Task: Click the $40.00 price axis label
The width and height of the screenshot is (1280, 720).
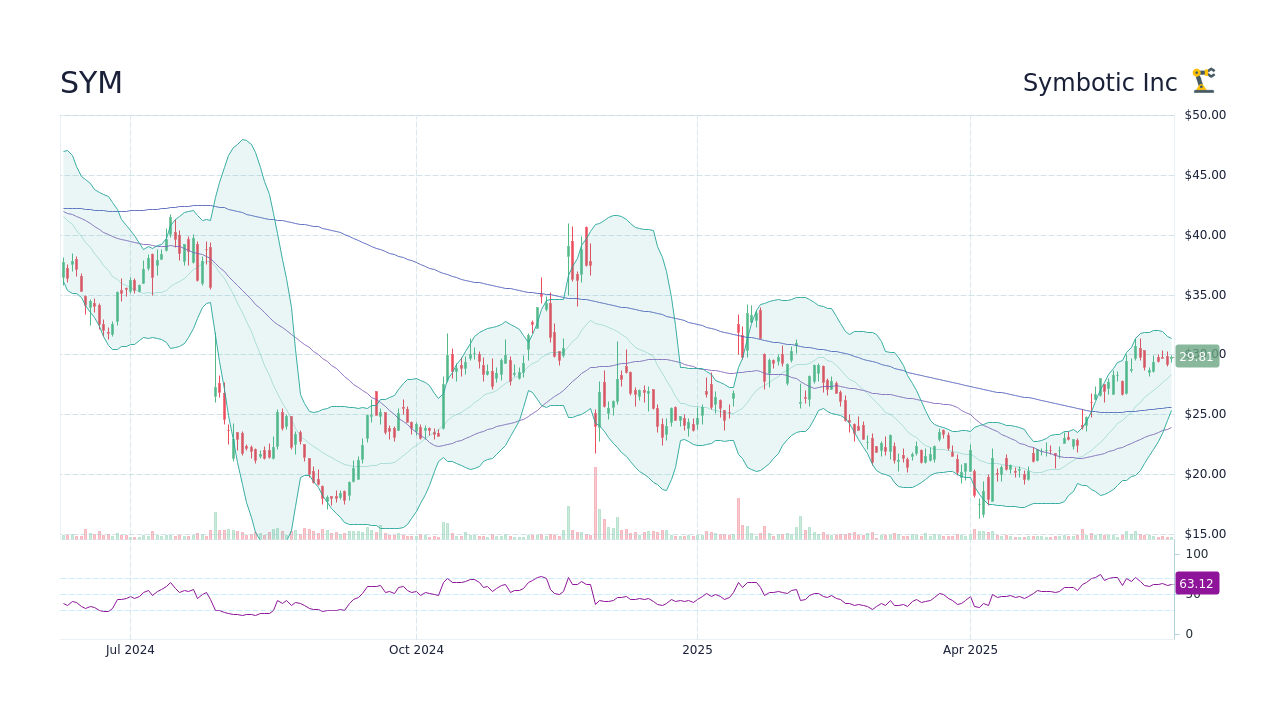Action: coord(1205,235)
